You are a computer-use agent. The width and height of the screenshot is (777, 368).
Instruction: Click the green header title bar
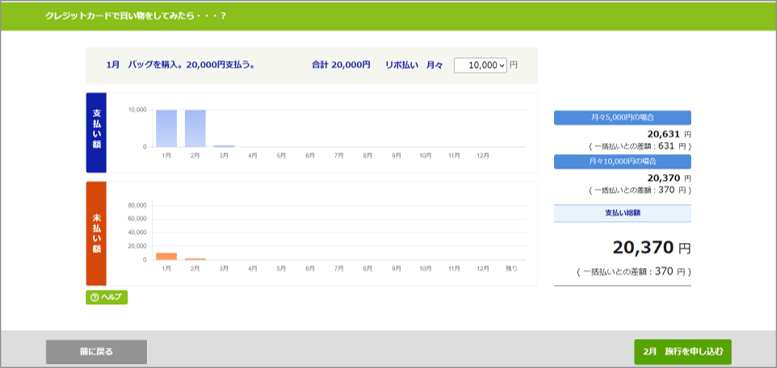point(388,16)
